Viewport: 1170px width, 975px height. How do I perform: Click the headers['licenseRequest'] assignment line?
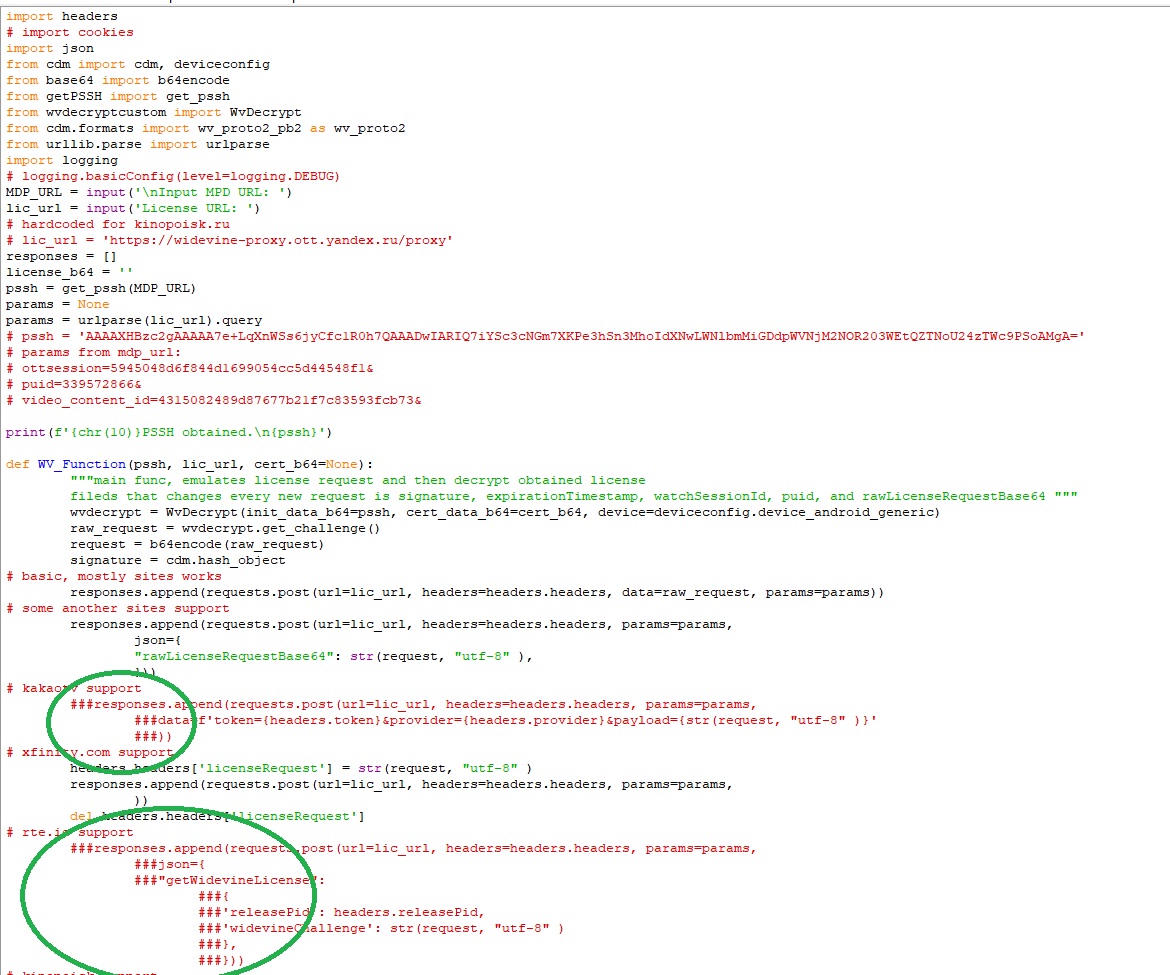301,770
